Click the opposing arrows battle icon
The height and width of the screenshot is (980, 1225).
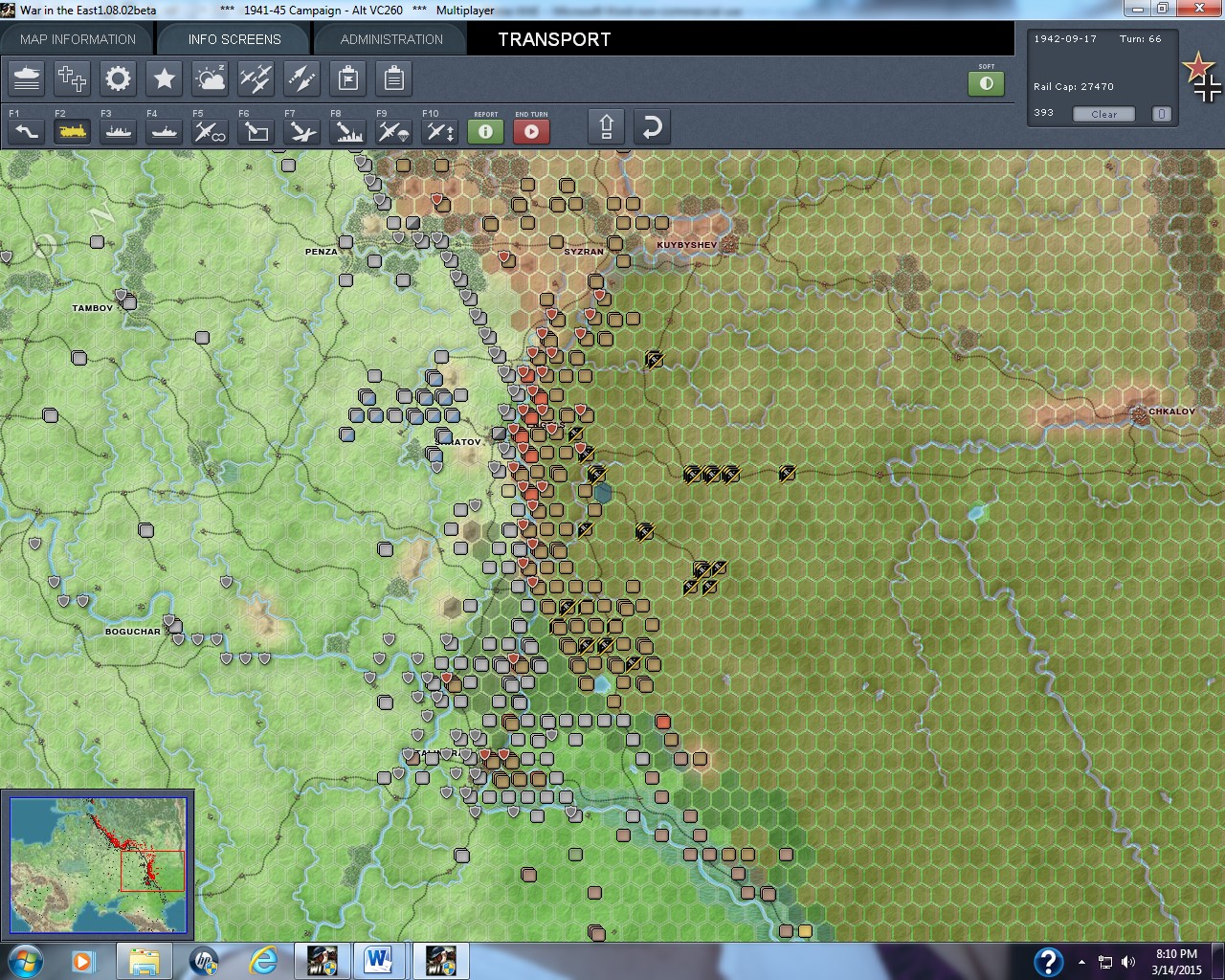click(302, 78)
